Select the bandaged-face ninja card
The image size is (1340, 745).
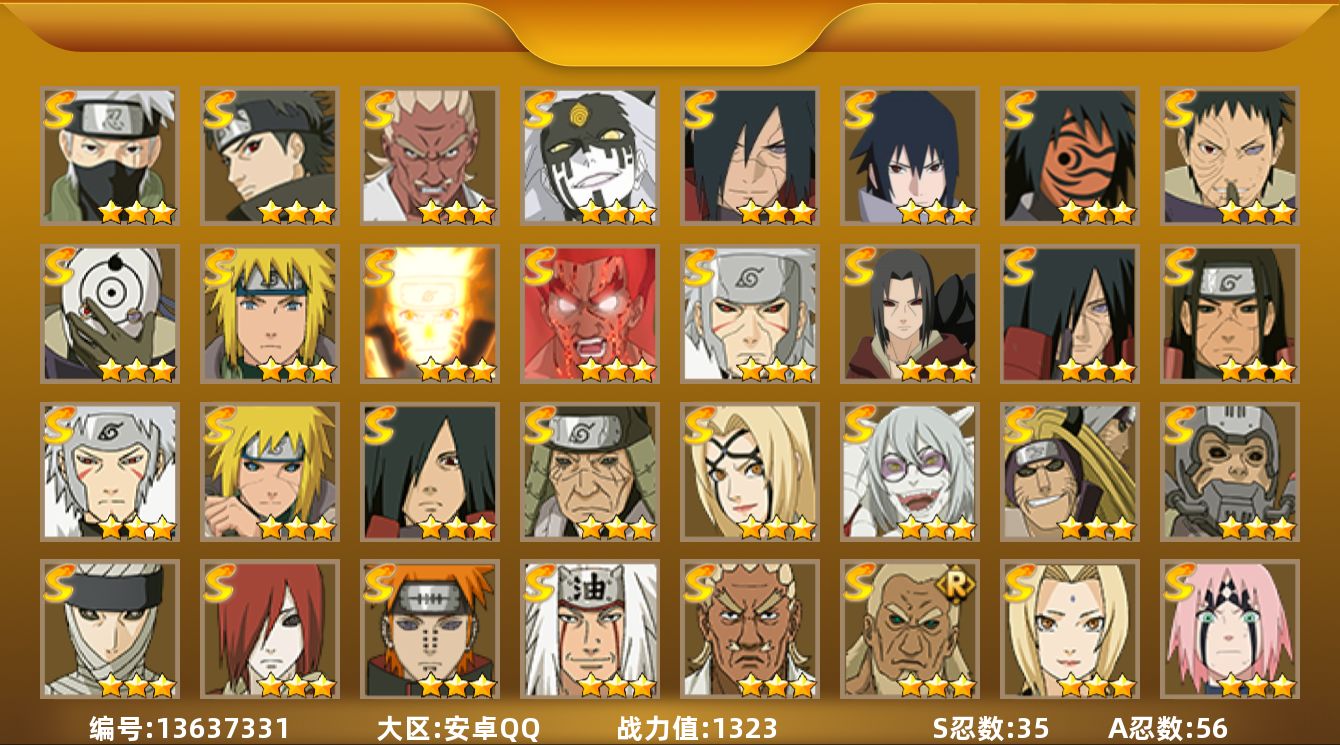coord(109,629)
